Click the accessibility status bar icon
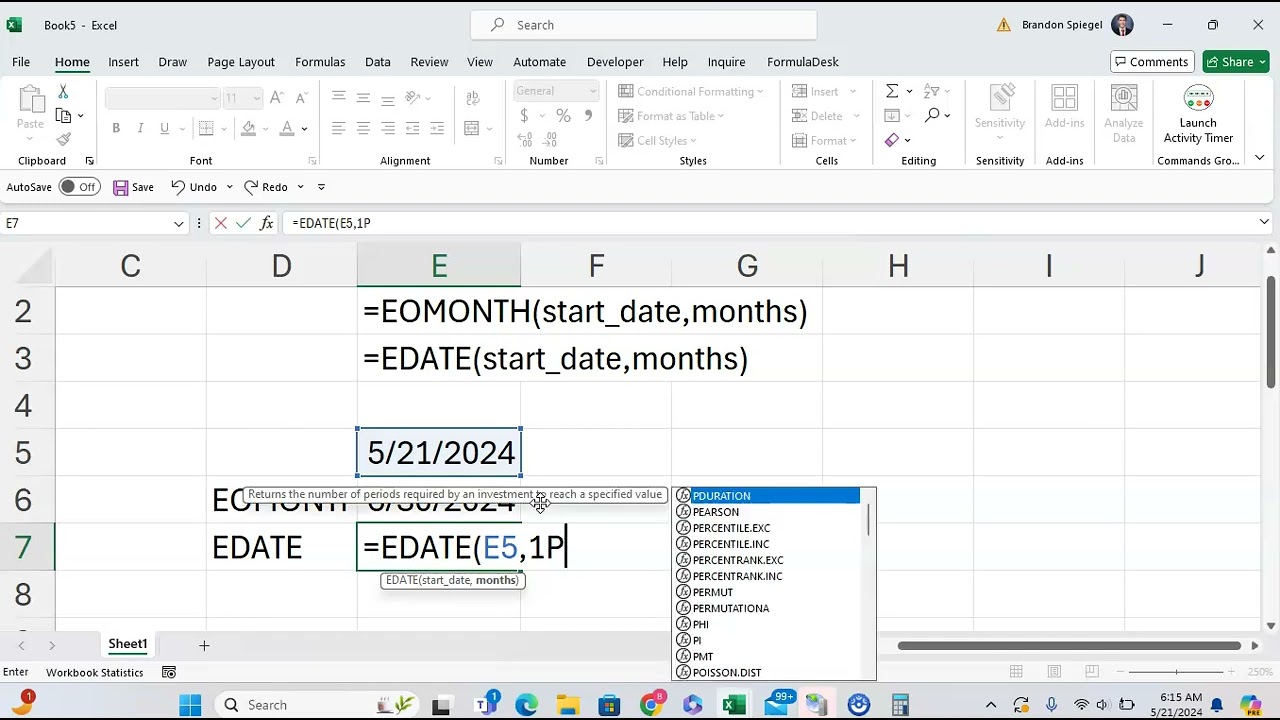The width and height of the screenshot is (1280, 720). (x=169, y=672)
